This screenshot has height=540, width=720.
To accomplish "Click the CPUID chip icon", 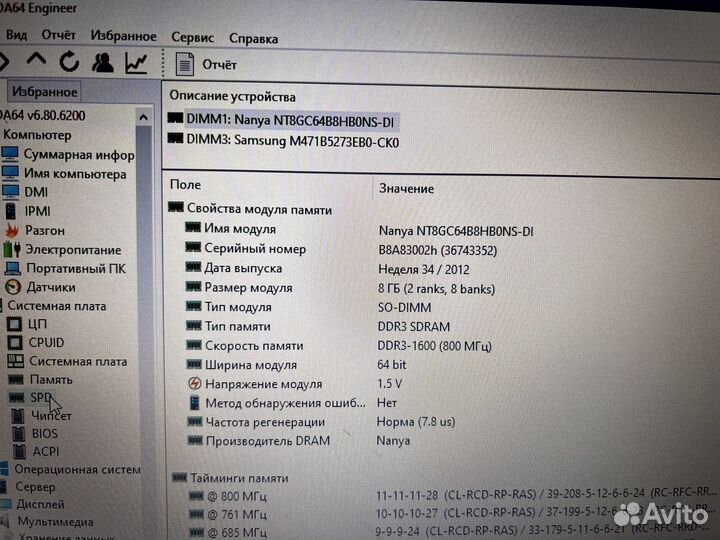I will [x=15, y=343].
